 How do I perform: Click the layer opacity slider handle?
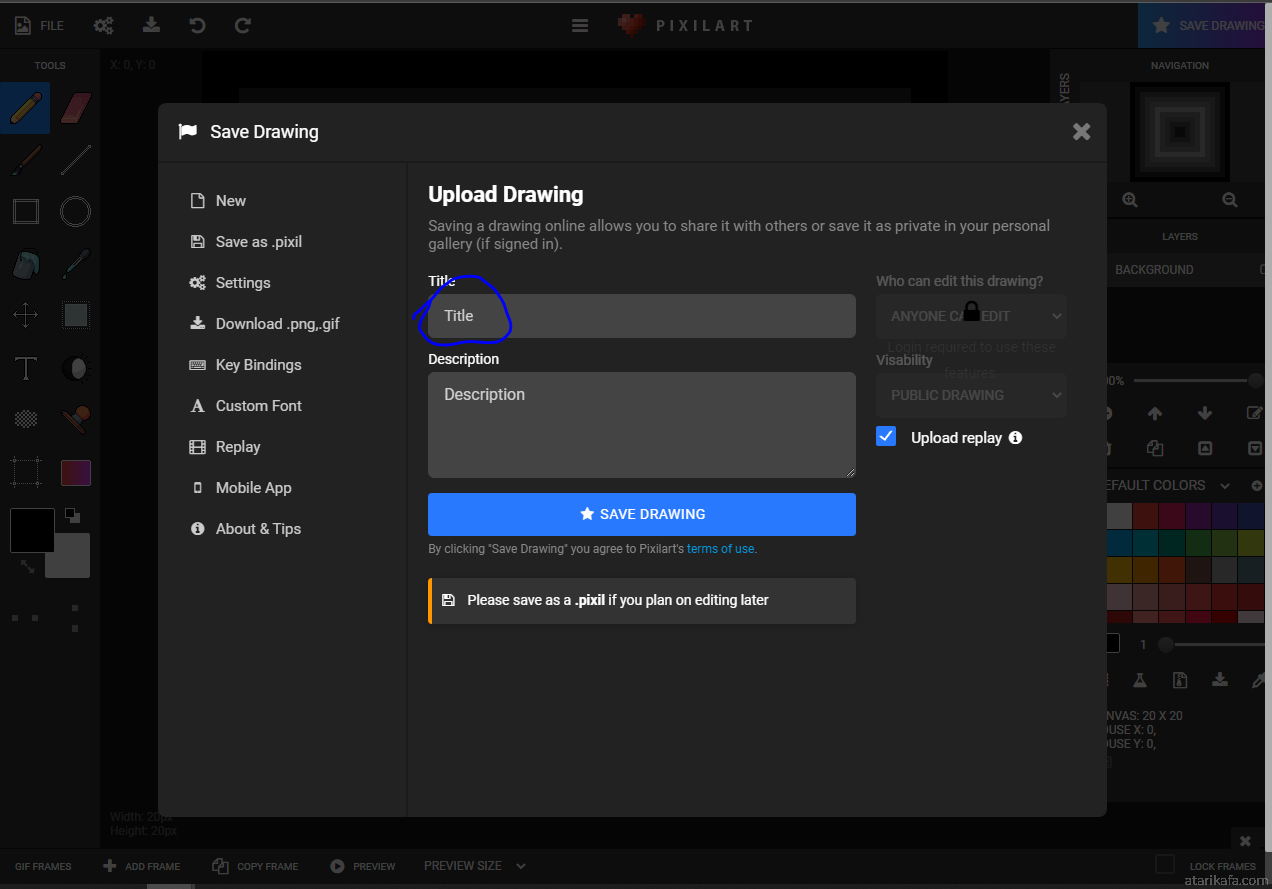point(1255,380)
